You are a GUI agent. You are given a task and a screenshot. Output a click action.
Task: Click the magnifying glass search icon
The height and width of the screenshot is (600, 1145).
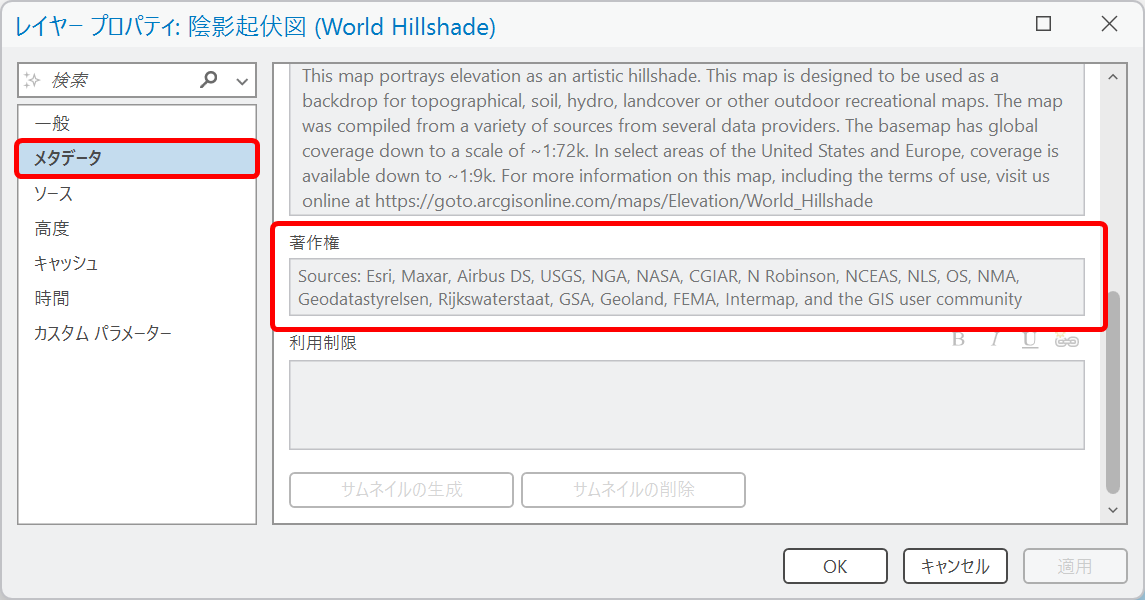tap(209, 80)
